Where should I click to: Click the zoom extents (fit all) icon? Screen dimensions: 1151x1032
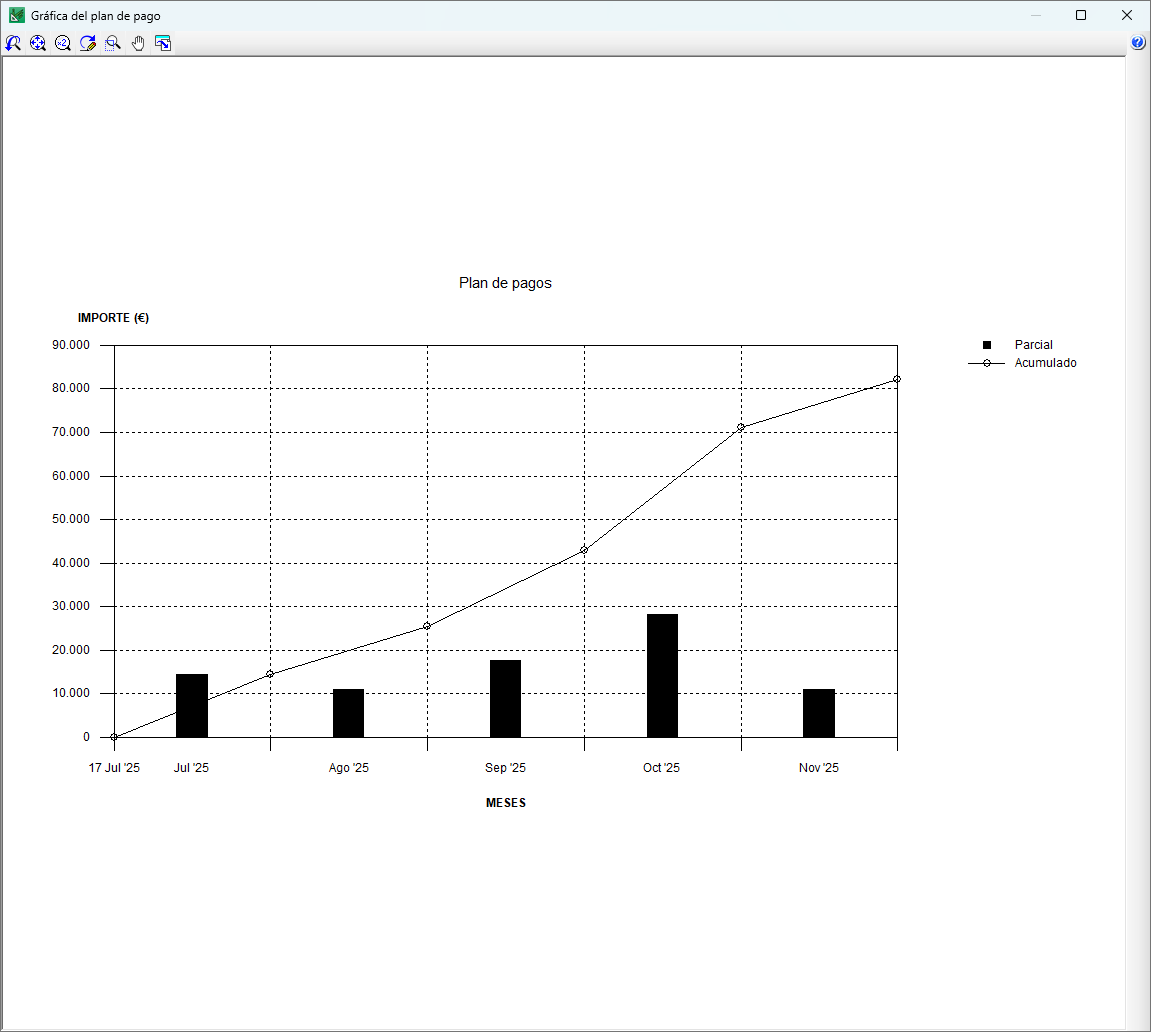pyautogui.click(x=38, y=43)
